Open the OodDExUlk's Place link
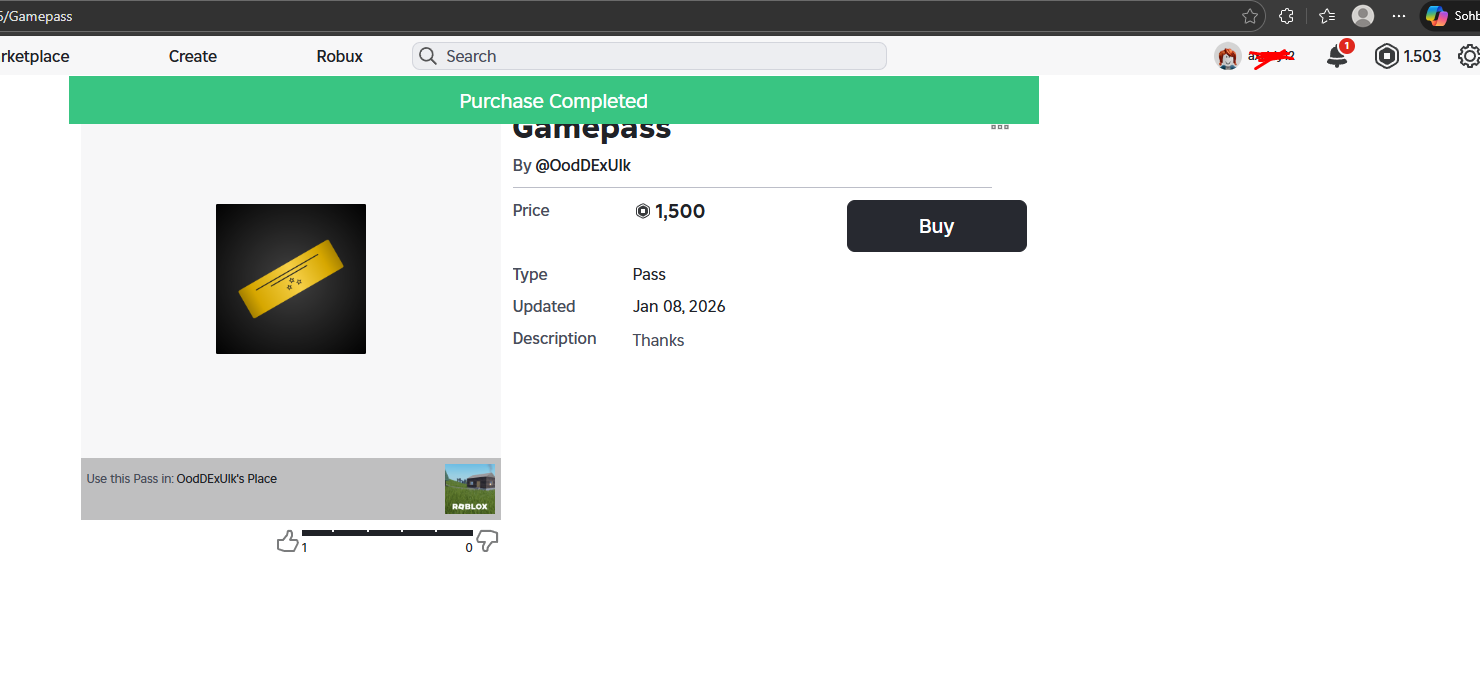 click(x=227, y=479)
